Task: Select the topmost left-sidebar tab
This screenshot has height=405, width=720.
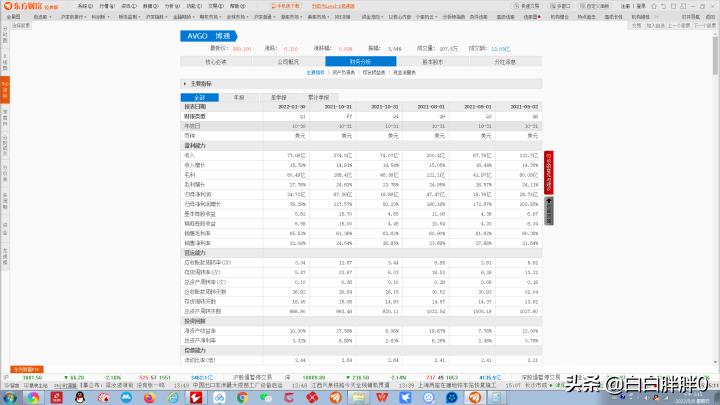Action: 5,35
